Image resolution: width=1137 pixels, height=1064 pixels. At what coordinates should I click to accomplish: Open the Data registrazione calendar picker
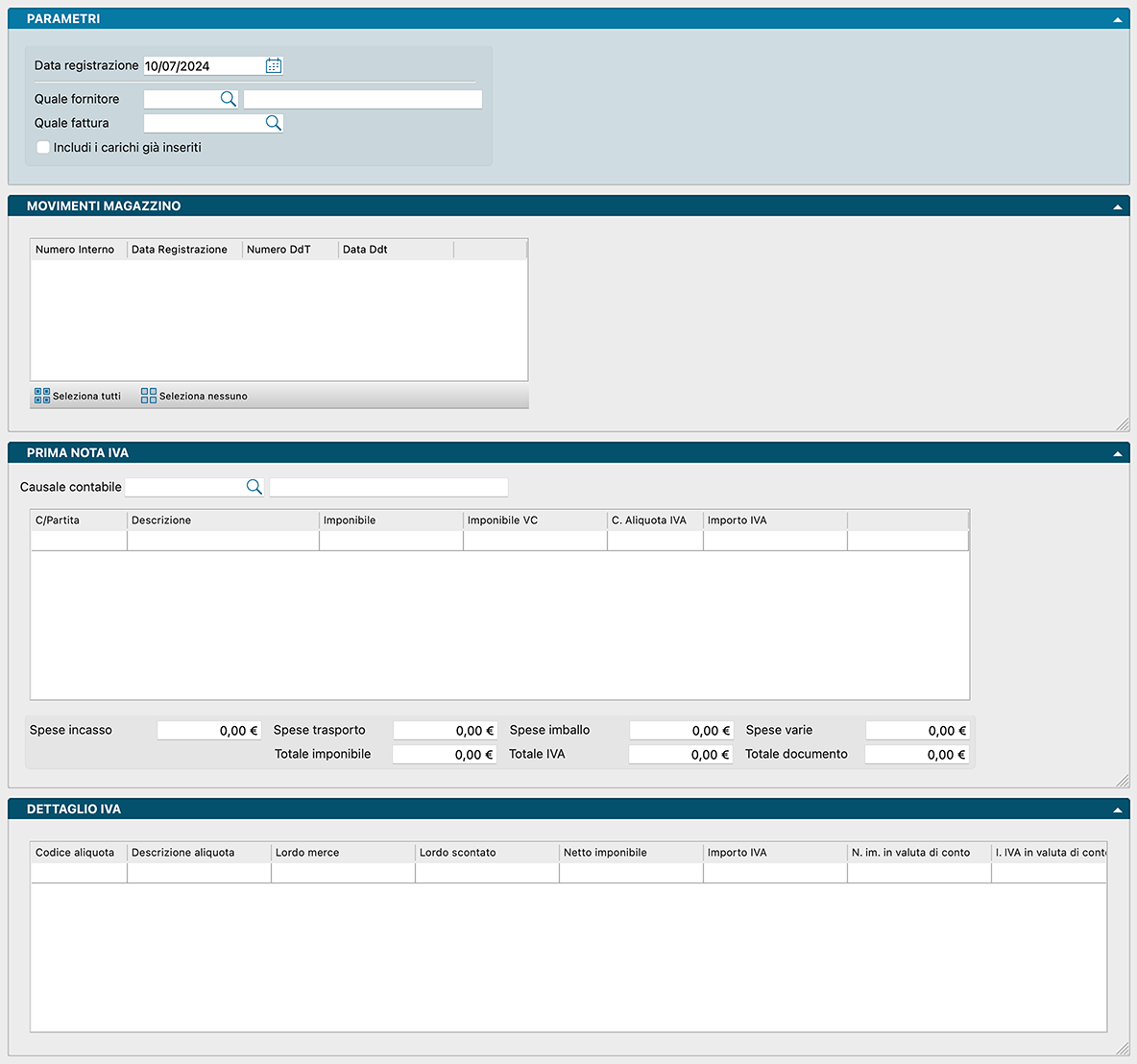click(274, 66)
